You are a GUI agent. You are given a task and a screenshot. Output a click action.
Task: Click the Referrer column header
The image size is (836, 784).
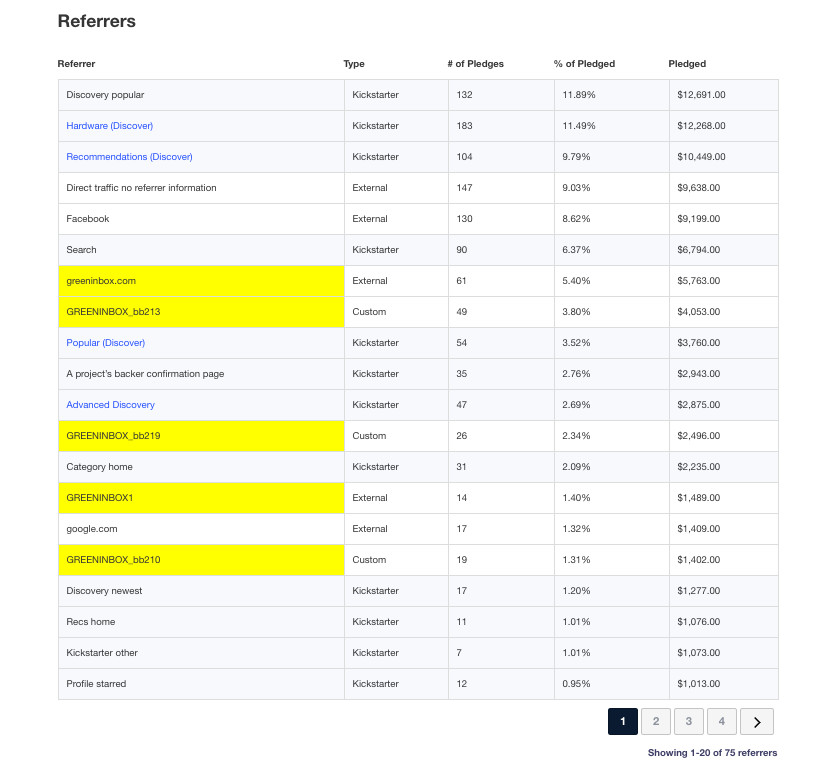(77, 64)
